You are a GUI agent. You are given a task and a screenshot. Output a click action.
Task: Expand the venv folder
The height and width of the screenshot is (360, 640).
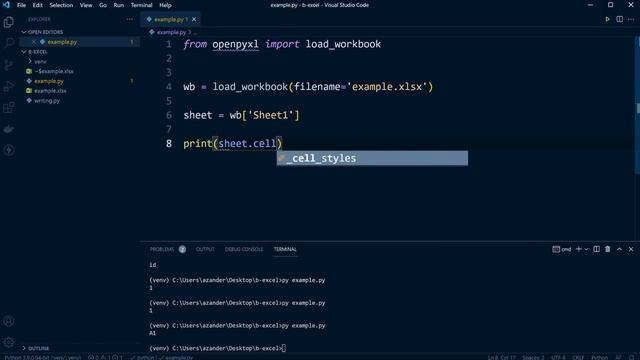tap(40, 62)
